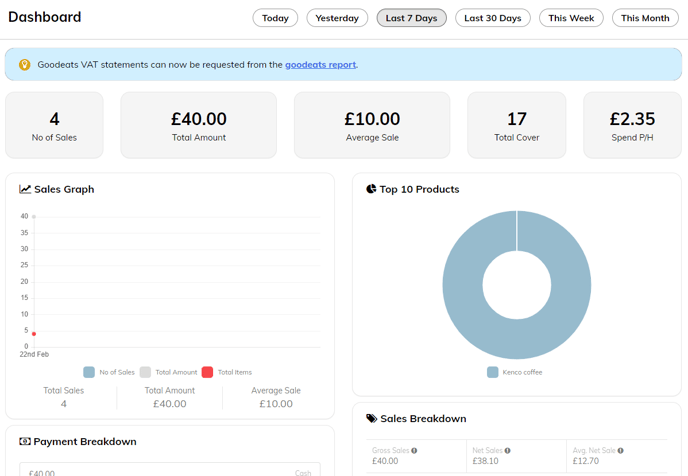The image size is (688, 476).
Task: Click the grey Total Amount data point at 40
Action: 34,217
